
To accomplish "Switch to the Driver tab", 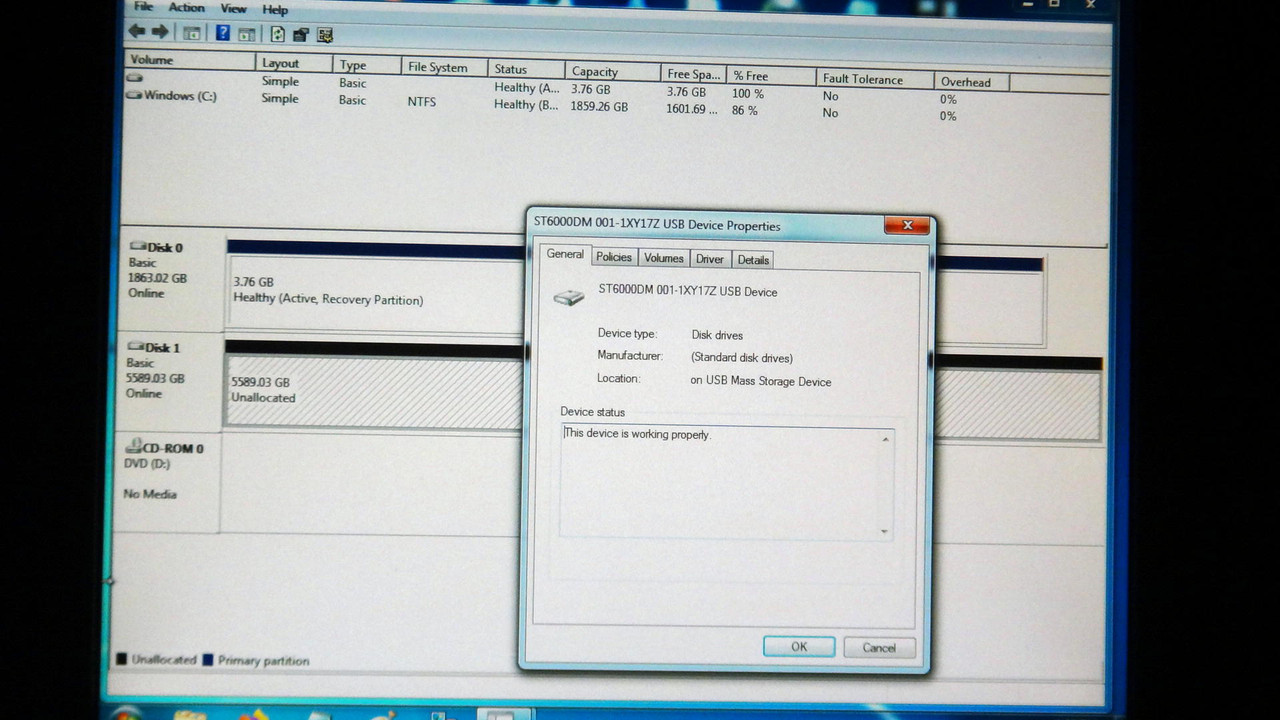I will 710,259.
